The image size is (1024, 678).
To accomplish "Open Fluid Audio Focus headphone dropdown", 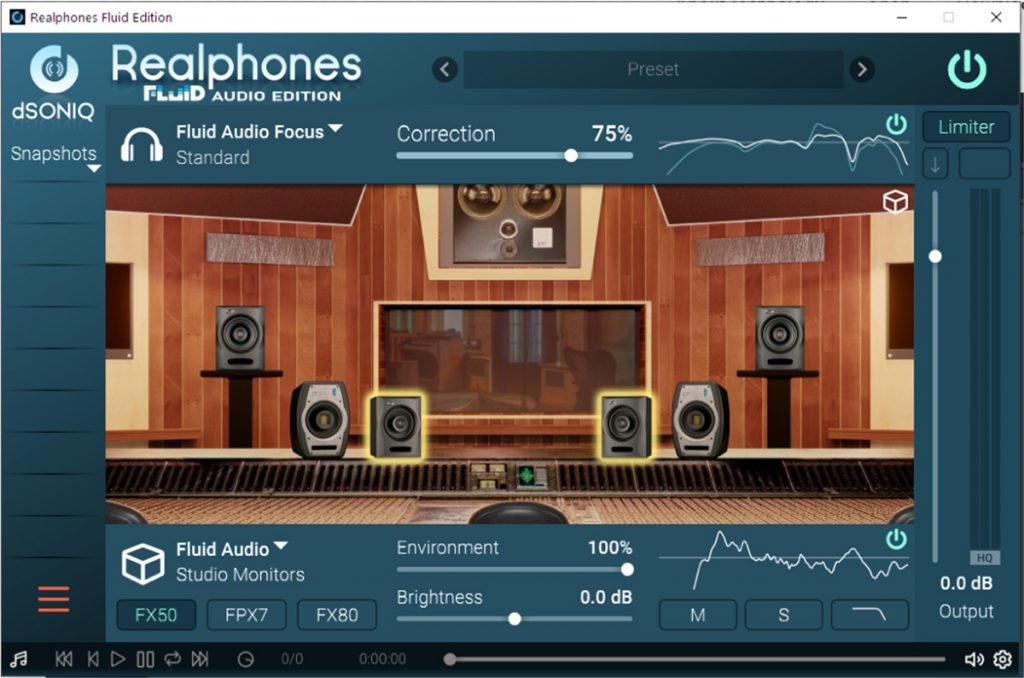I will (x=259, y=131).
